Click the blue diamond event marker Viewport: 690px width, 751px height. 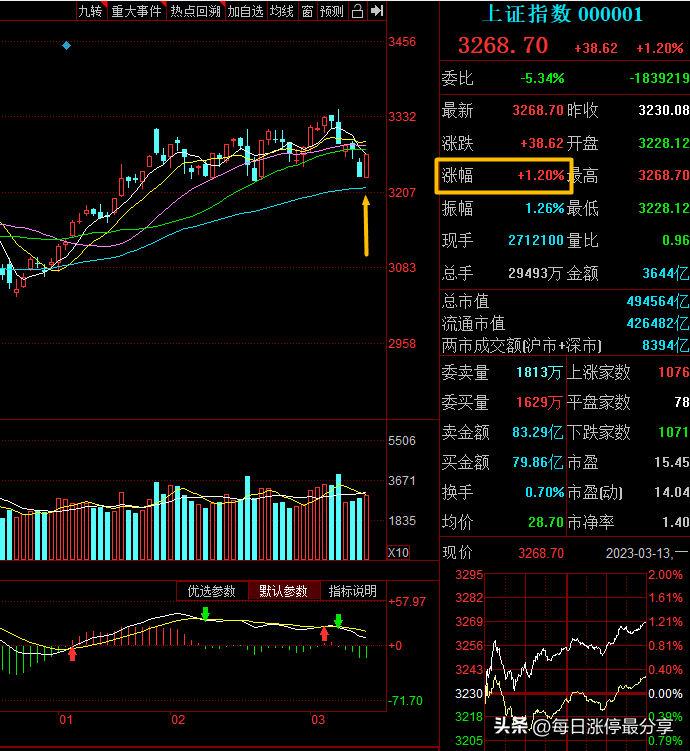(x=67, y=45)
